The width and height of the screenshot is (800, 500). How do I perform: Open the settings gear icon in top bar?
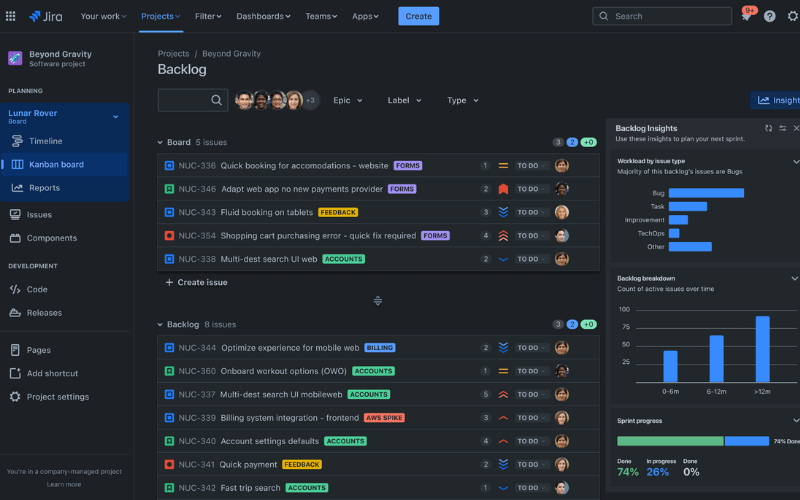coord(793,16)
